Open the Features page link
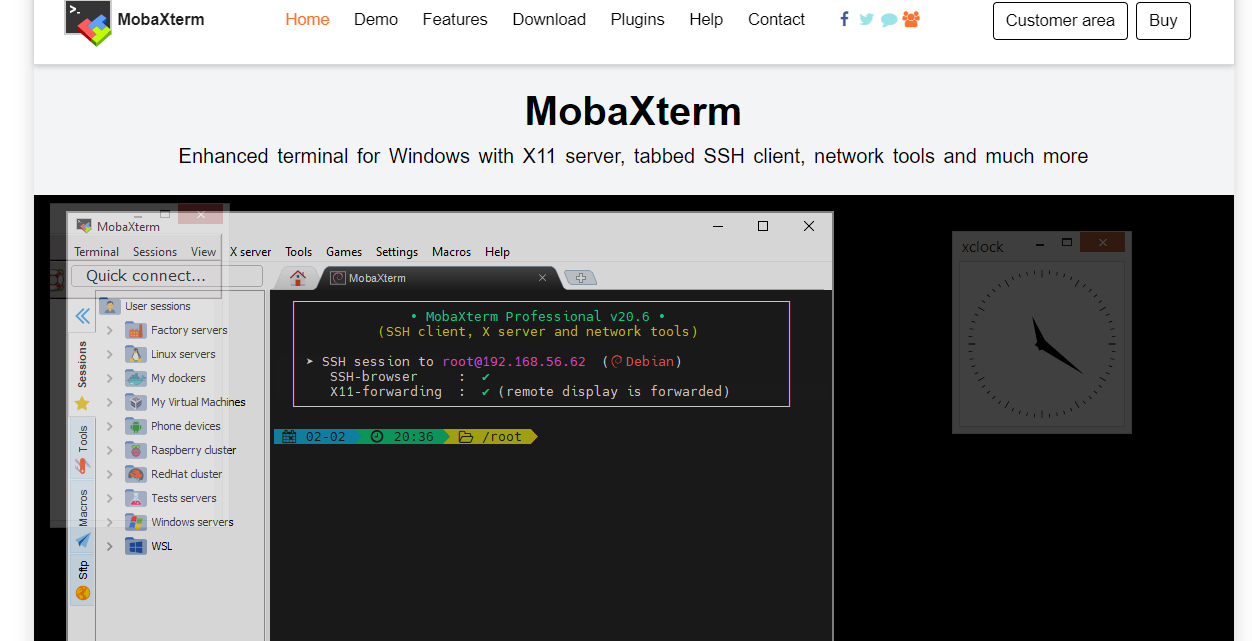 tap(455, 19)
